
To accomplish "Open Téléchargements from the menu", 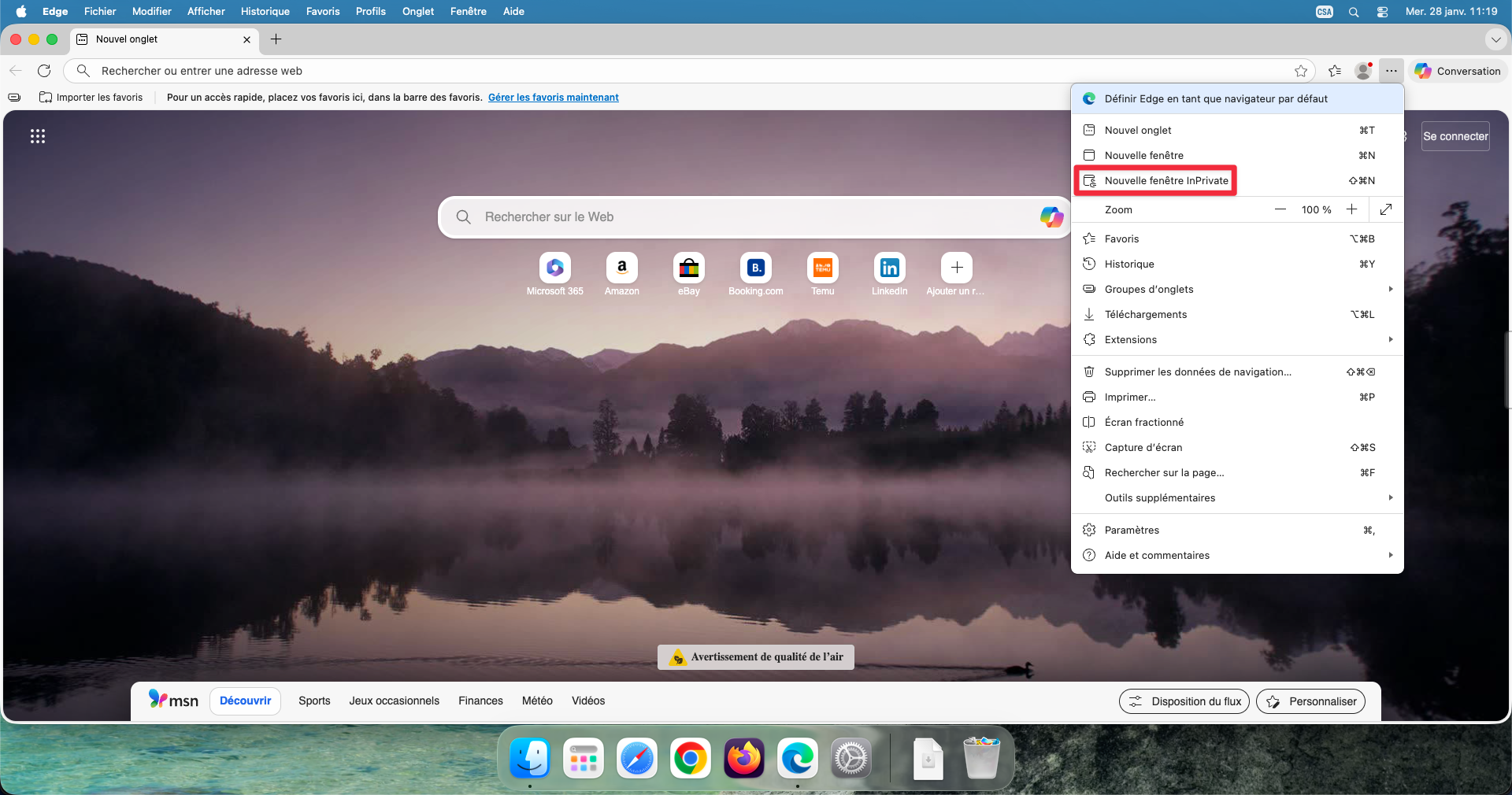I will click(1238, 314).
